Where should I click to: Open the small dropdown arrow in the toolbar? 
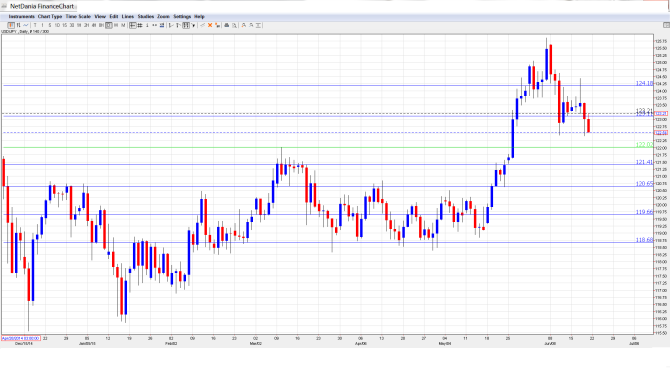click(194, 25)
